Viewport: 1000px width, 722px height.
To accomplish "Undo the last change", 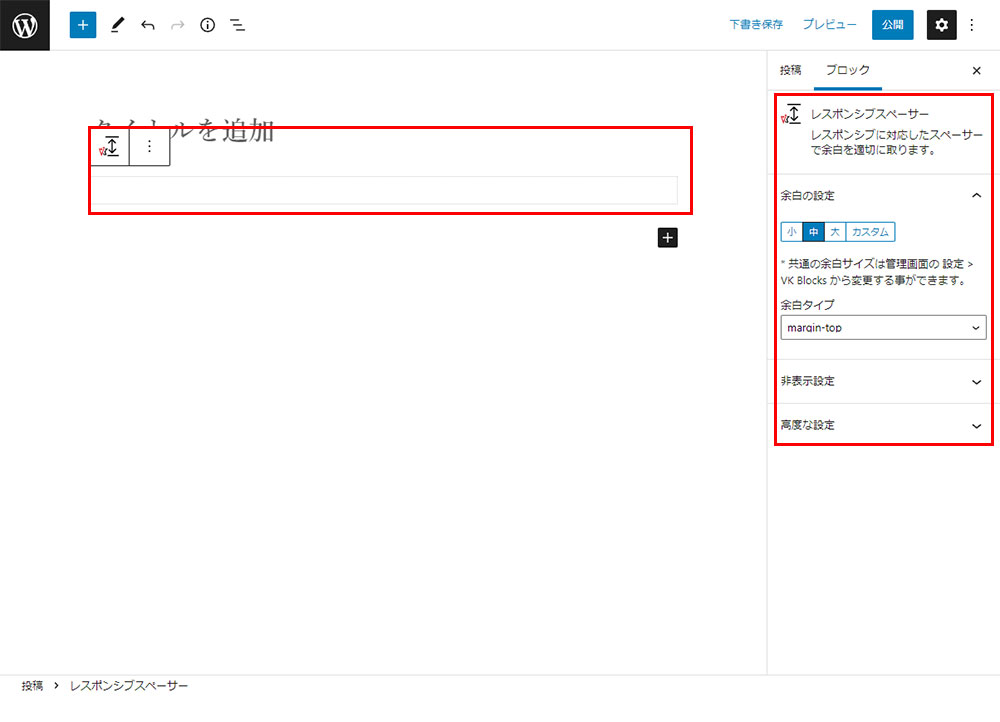I will point(148,25).
